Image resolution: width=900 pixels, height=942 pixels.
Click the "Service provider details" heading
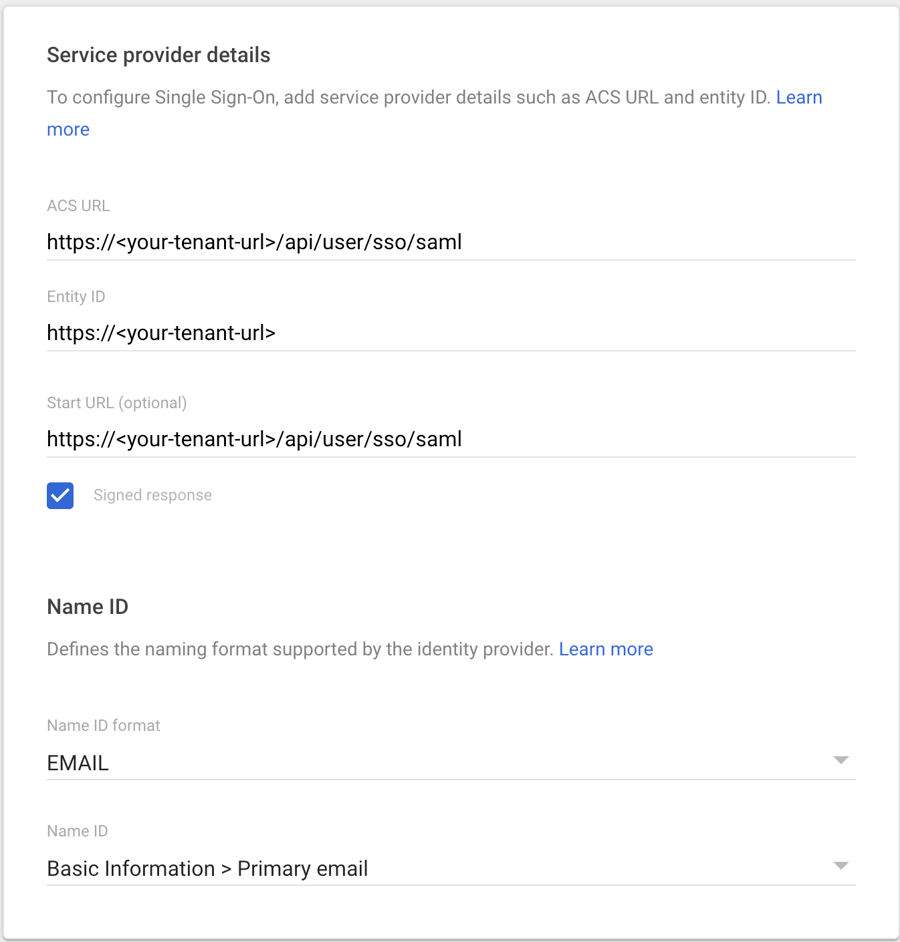pyautogui.click(x=159, y=55)
